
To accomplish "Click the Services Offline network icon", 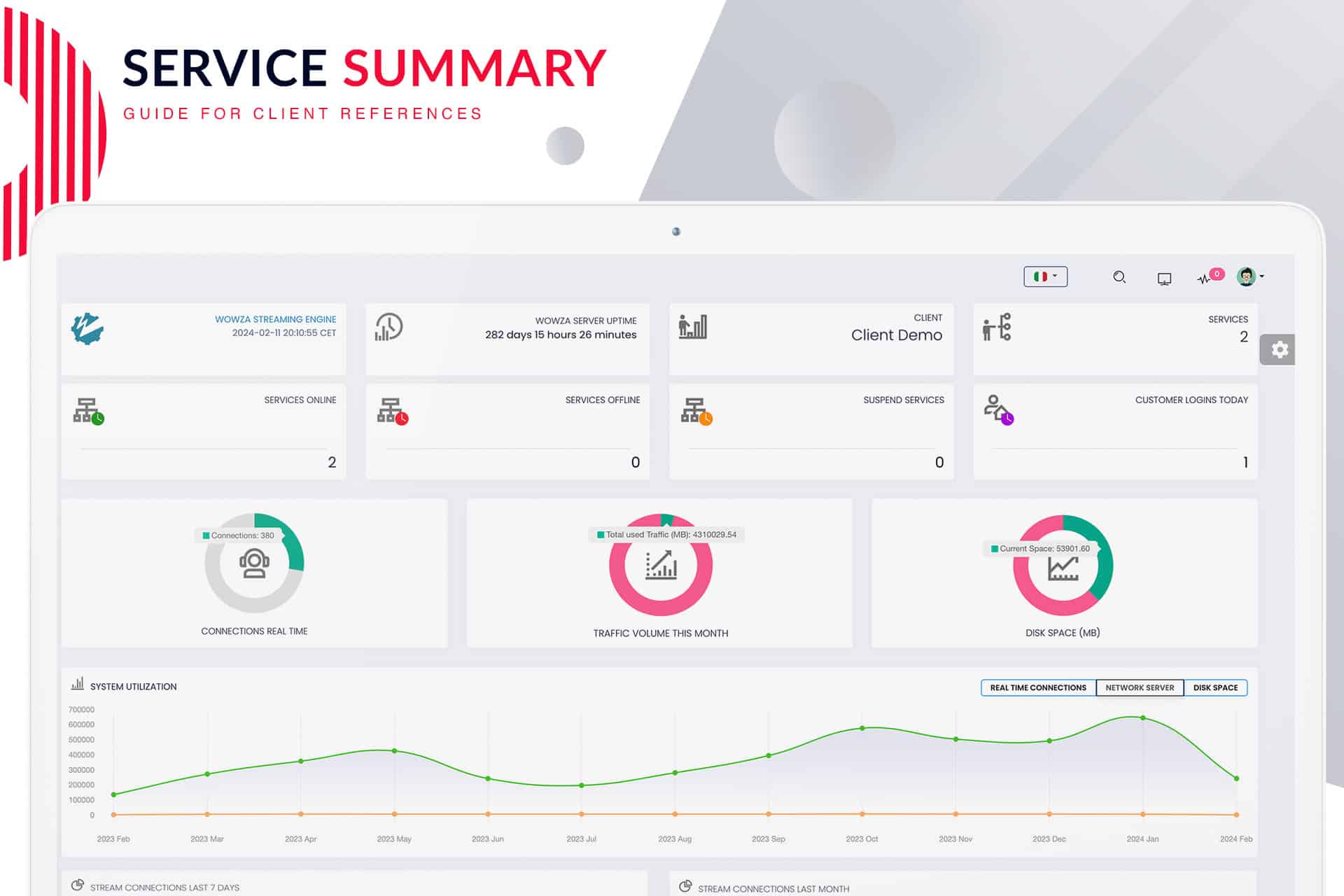I will click(393, 411).
